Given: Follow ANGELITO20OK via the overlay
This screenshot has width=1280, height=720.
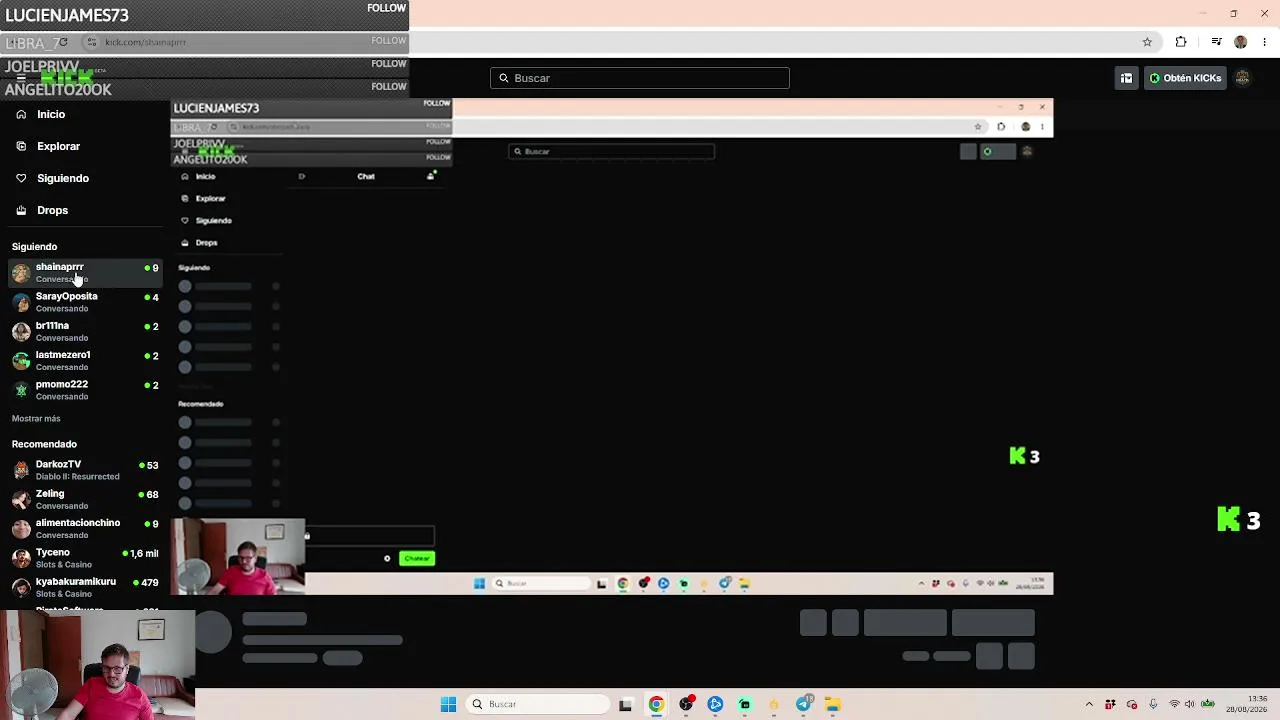Looking at the screenshot, I should 388,87.
